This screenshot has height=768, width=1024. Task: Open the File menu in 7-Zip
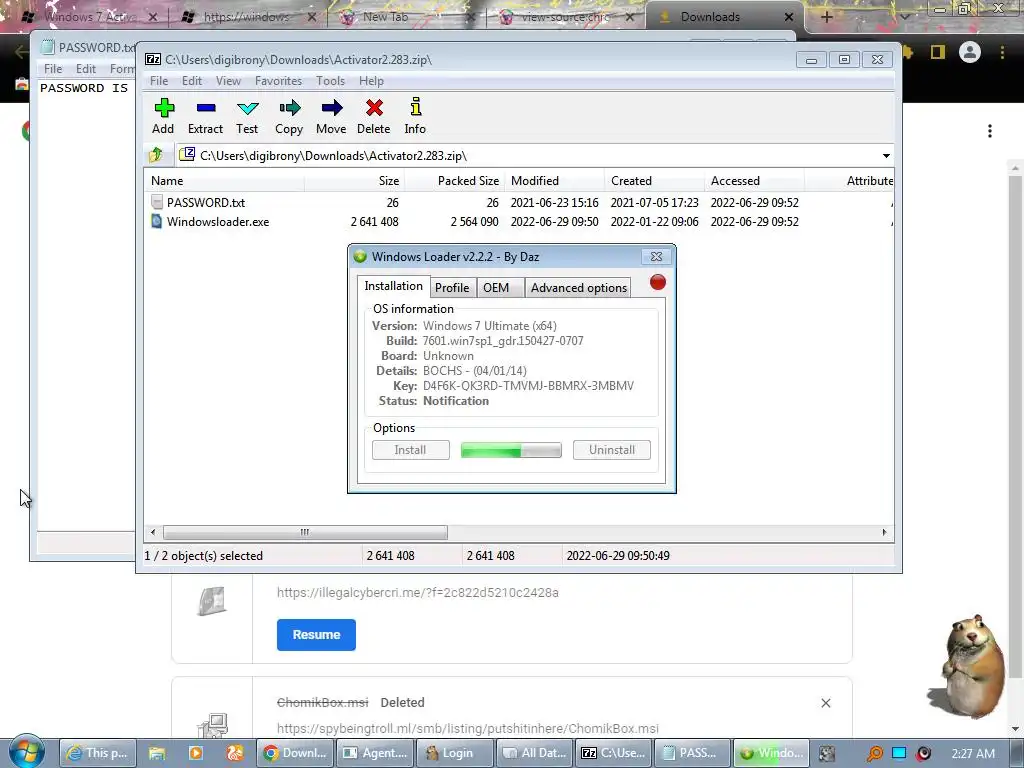(159, 81)
